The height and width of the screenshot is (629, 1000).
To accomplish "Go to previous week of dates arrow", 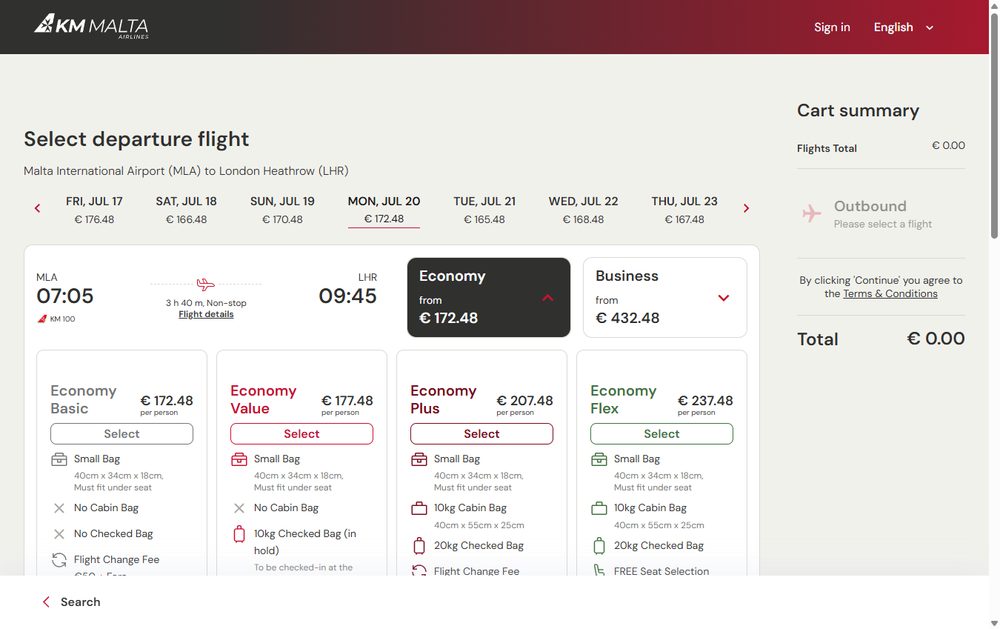I will click(38, 209).
